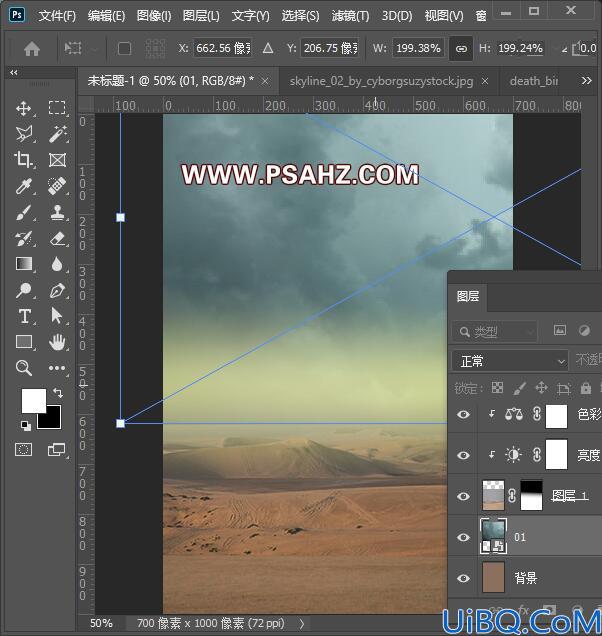Click the X position input field
The width and height of the screenshot is (602, 636).
click(x=223, y=49)
